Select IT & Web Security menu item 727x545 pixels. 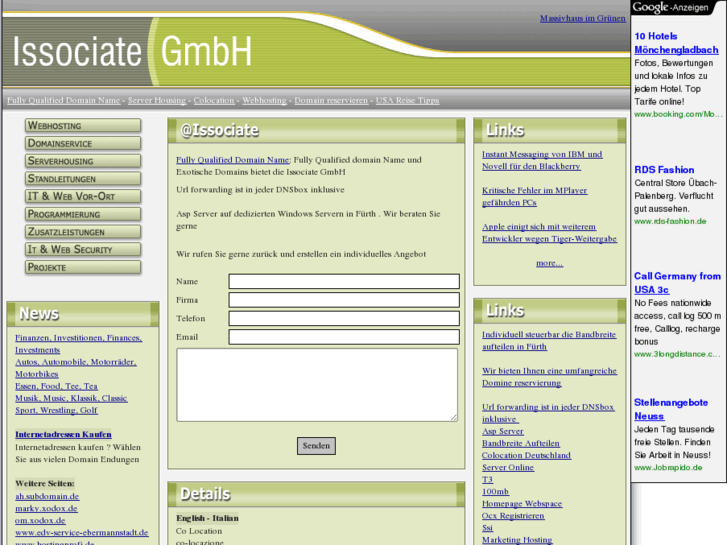click(83, 250)
